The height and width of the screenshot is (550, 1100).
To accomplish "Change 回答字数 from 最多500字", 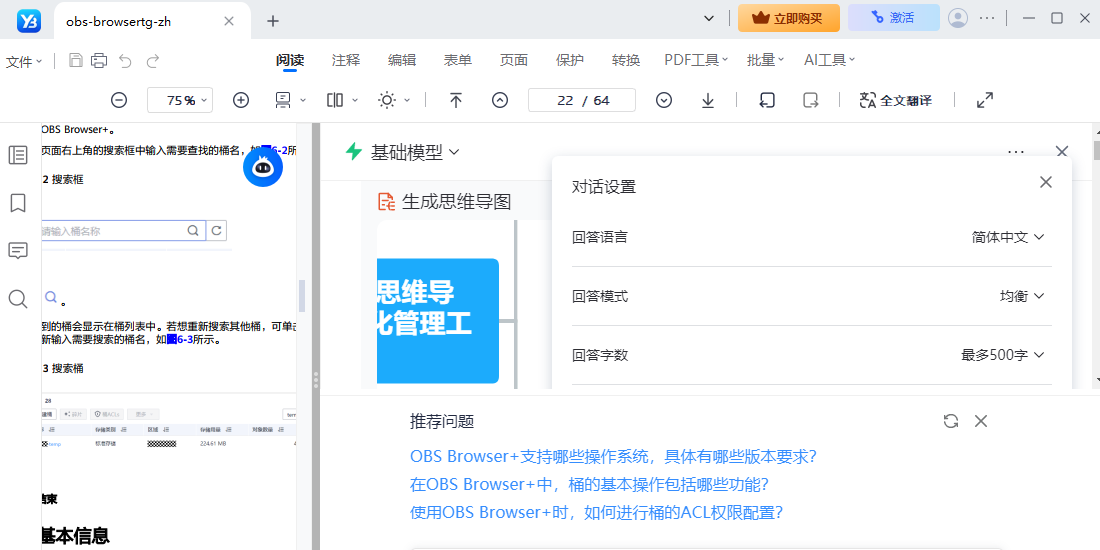I will click(1002, 355).
